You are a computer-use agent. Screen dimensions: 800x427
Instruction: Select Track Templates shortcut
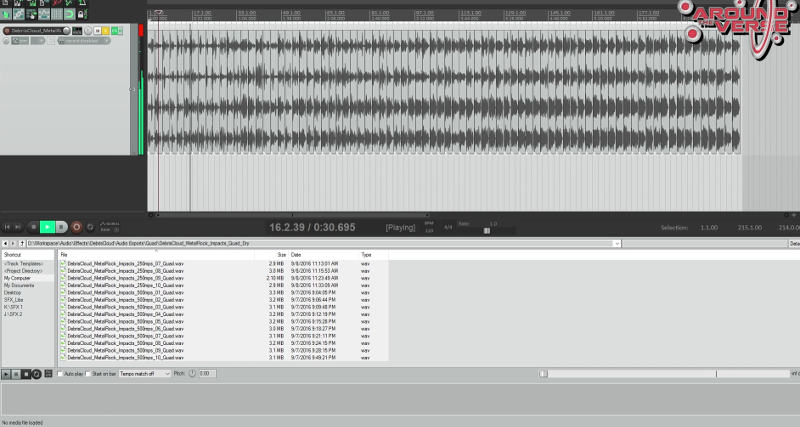coord(23,264)
